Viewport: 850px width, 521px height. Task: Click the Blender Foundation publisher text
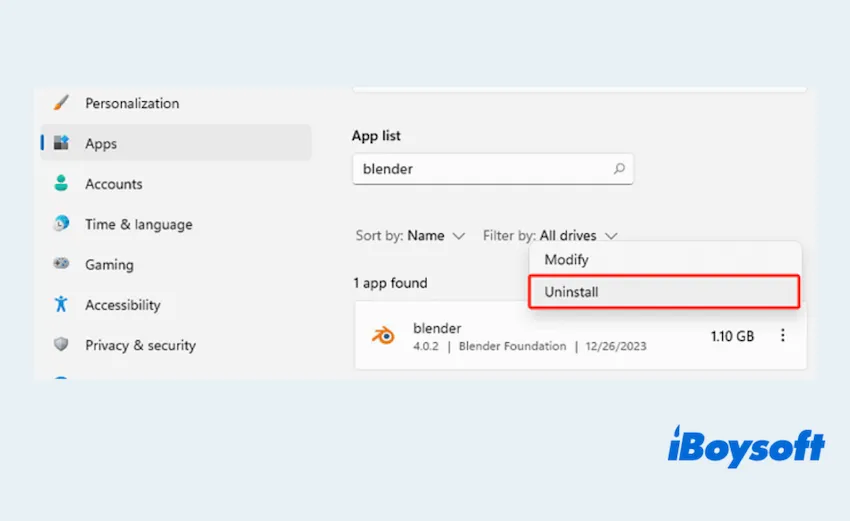[x=512, y=346]
